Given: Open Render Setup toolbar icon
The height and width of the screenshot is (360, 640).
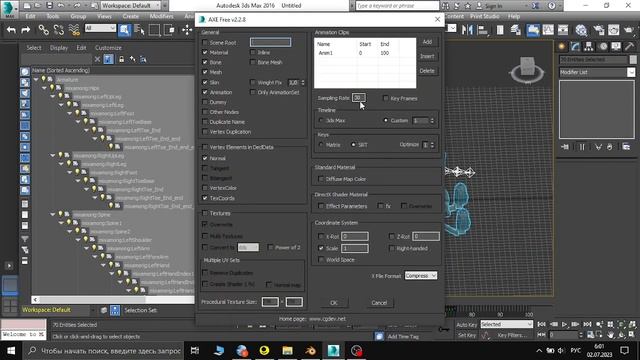Looking at the screenshot, I should click(599, 30).
